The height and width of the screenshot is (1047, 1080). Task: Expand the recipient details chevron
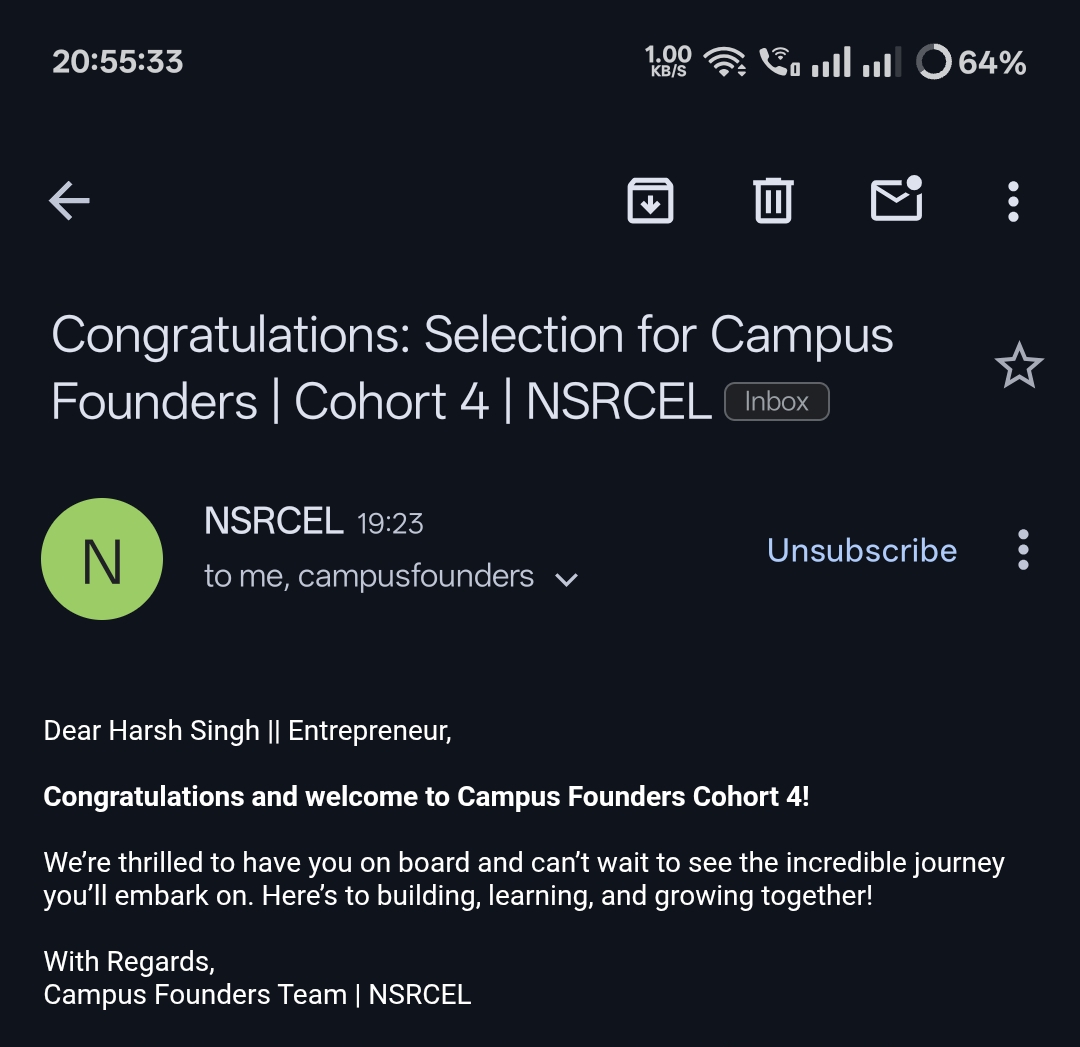[x=566, y=579]
